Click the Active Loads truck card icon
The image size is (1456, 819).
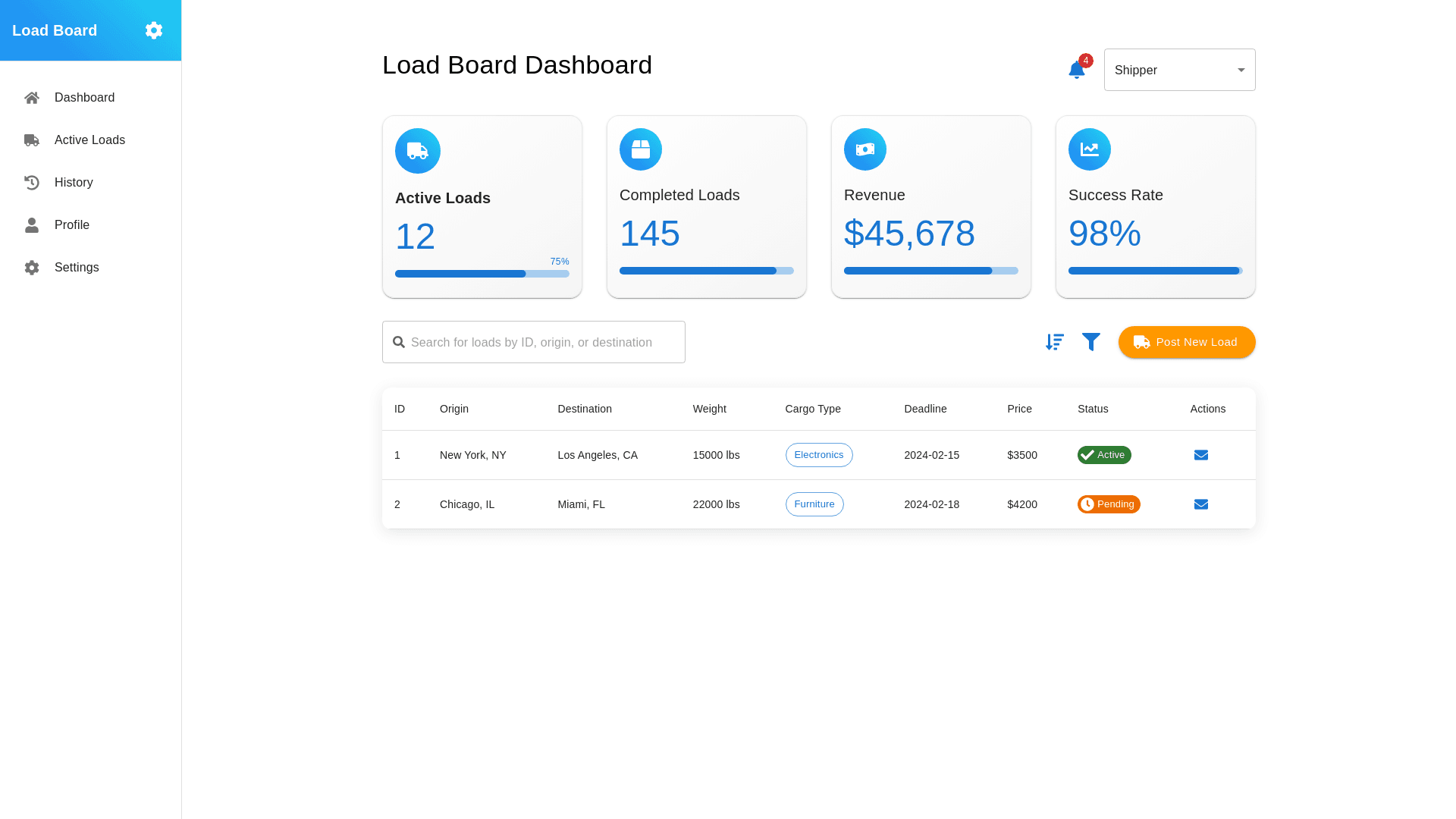(417, 151)
